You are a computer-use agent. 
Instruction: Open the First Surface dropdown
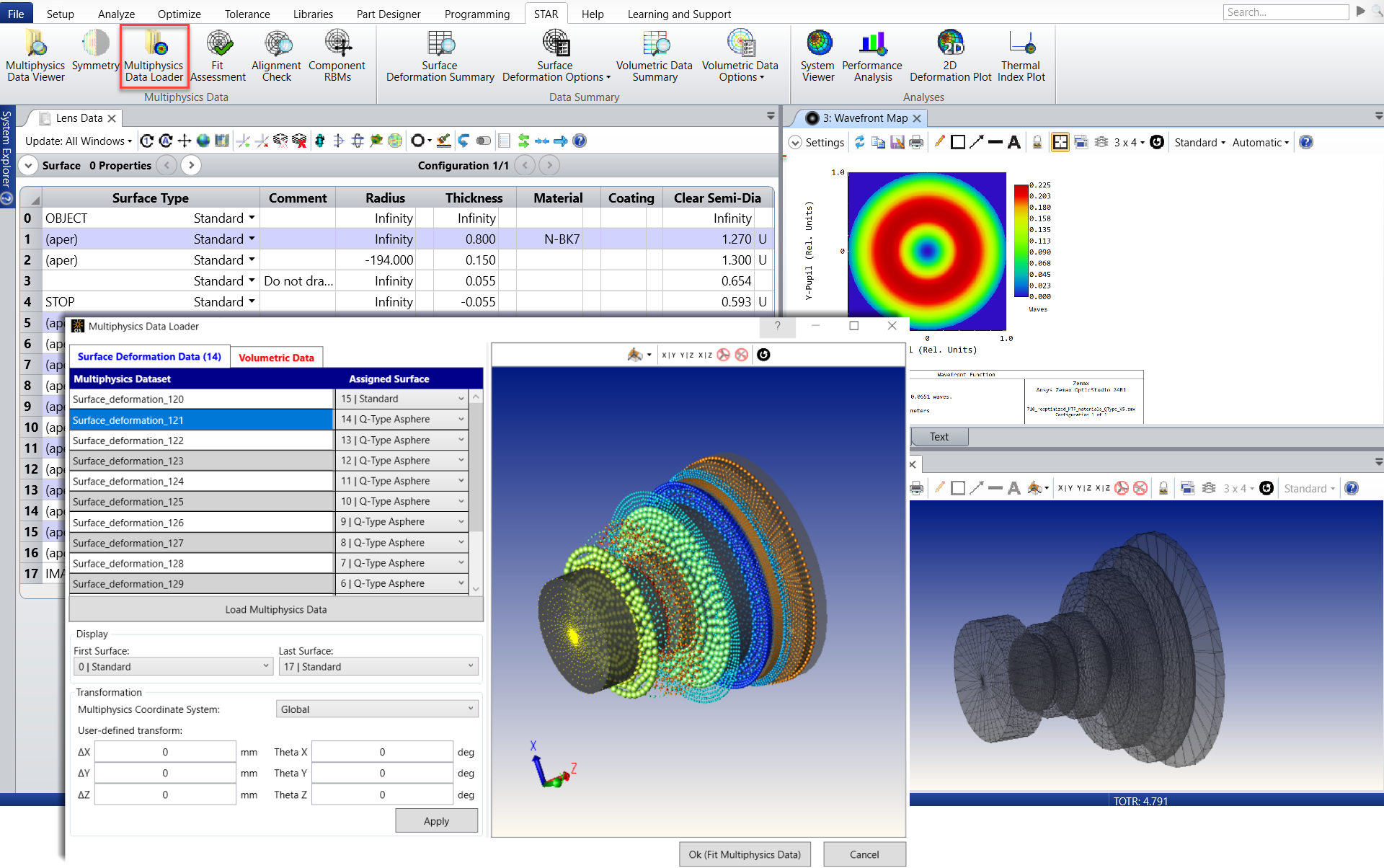[x=174, y=666]
